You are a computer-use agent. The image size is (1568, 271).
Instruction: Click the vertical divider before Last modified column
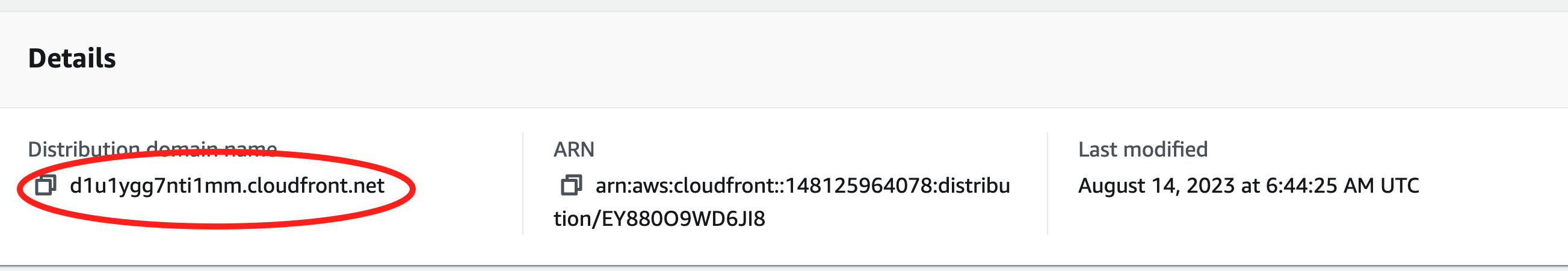pyautogui.click(x=1048, y=183)
